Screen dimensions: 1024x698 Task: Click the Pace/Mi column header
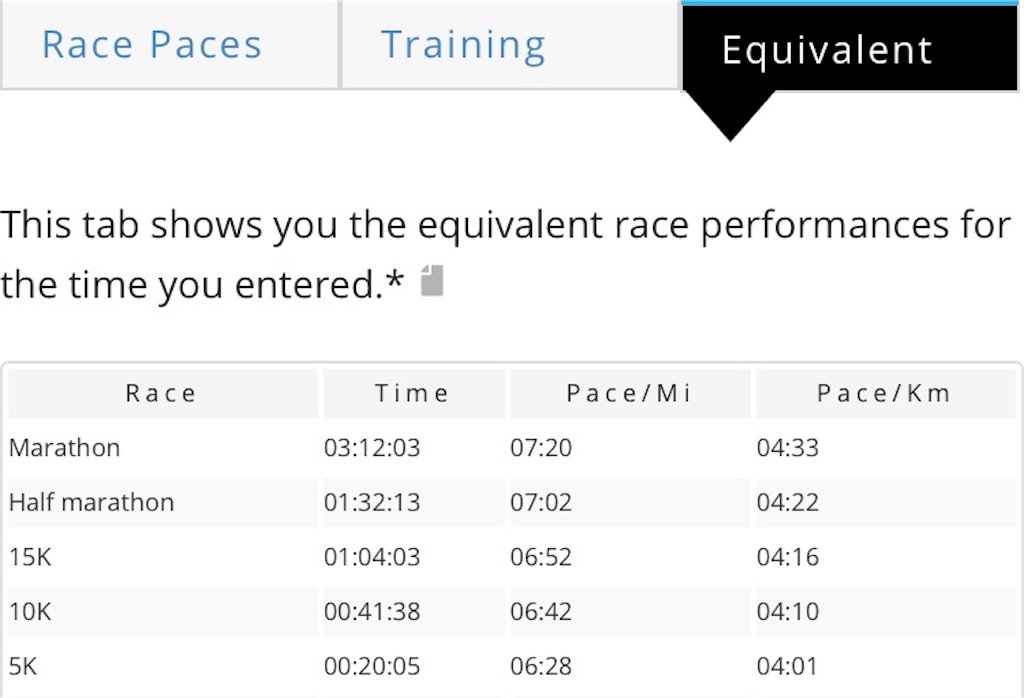(630, 393)
